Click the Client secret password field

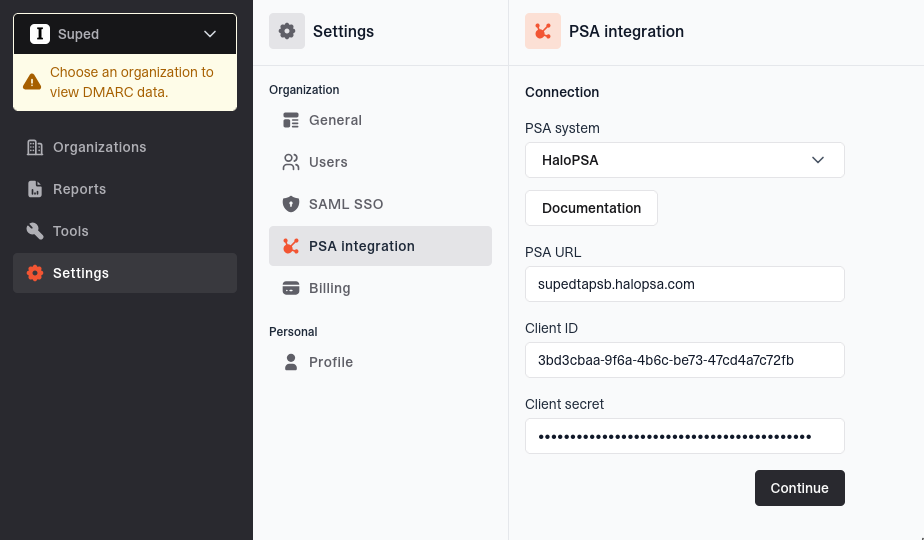pos(685,436)
